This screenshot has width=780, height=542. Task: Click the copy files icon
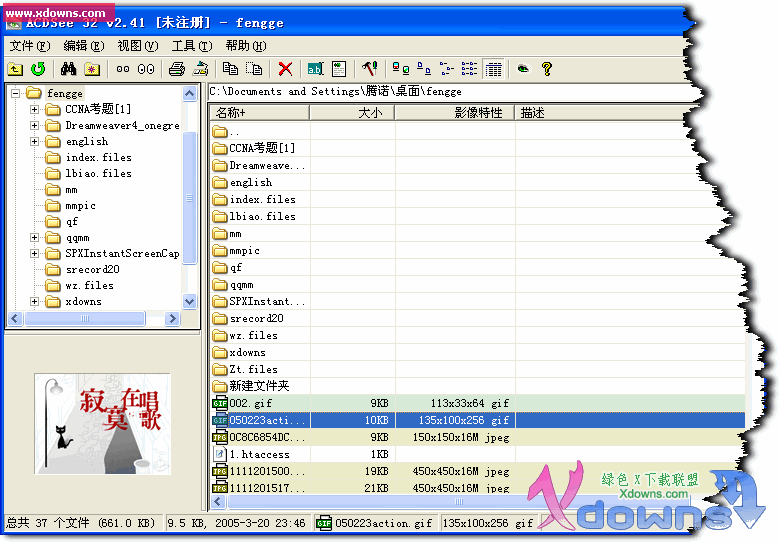point(230,69)
